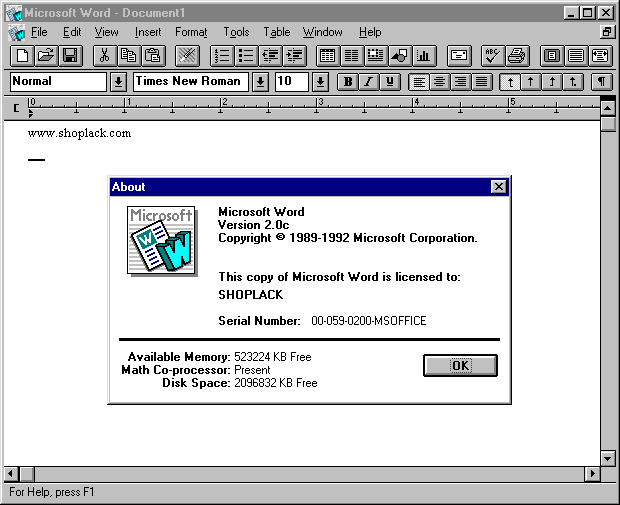This screenshot has width=620, height=505.
Task: Save document with the floppy disk icon
Action: [70, 56]
